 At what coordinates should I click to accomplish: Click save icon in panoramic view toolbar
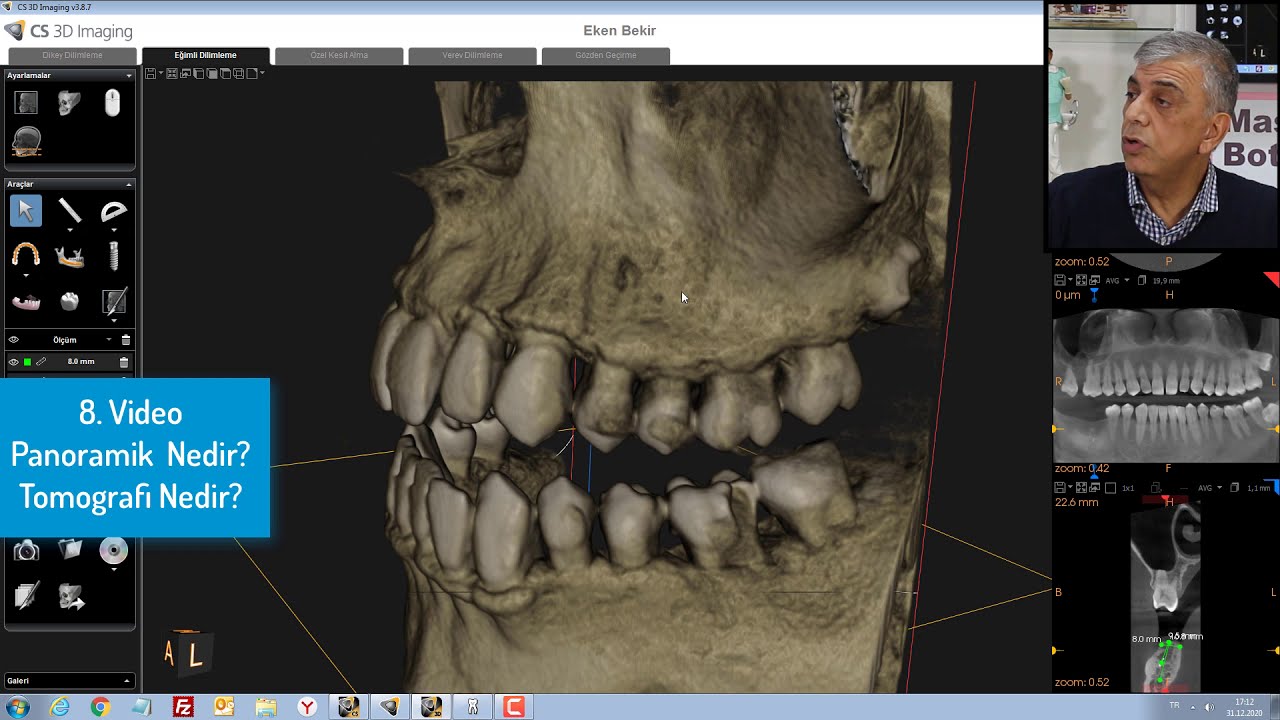(1060, 280)
